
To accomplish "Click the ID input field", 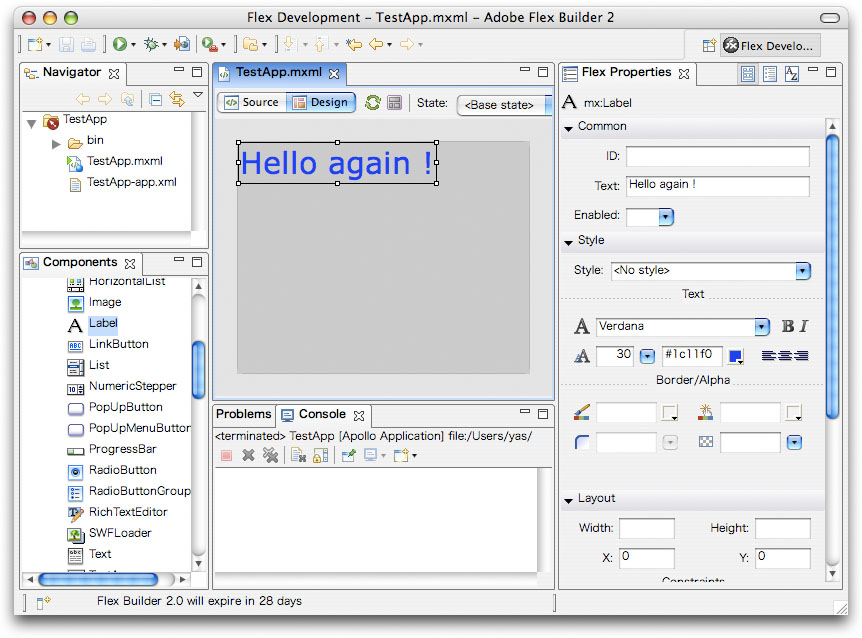I will (717, 156).
